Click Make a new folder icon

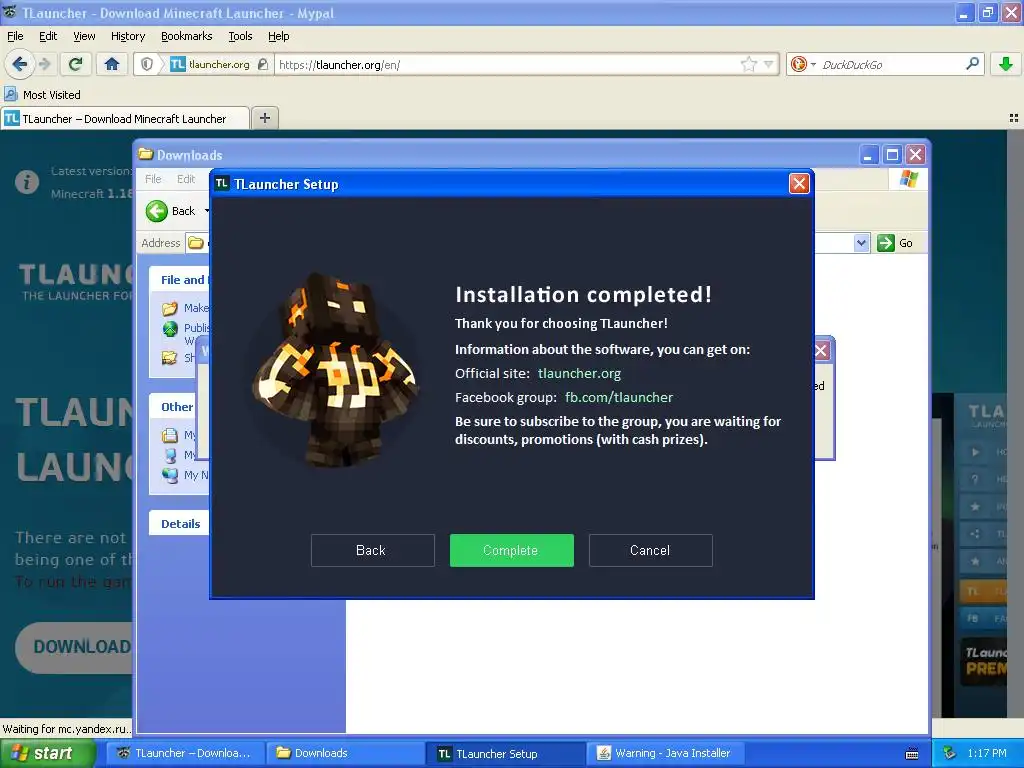pos(170,308)
